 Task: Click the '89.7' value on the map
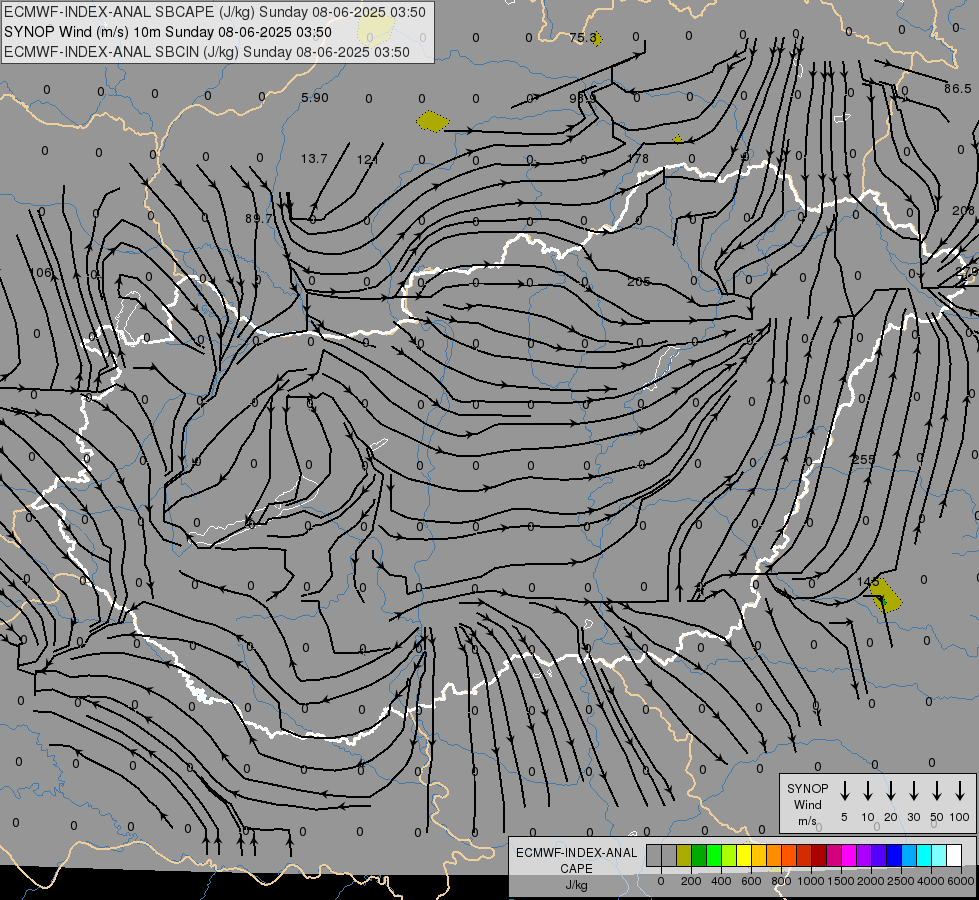click(x=258, y=219)
